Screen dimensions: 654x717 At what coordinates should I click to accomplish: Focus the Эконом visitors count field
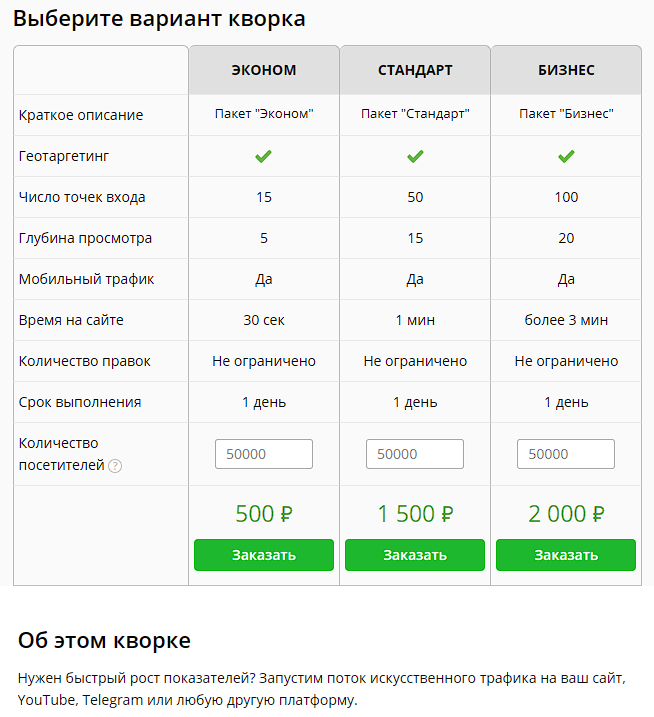[264, 454]
